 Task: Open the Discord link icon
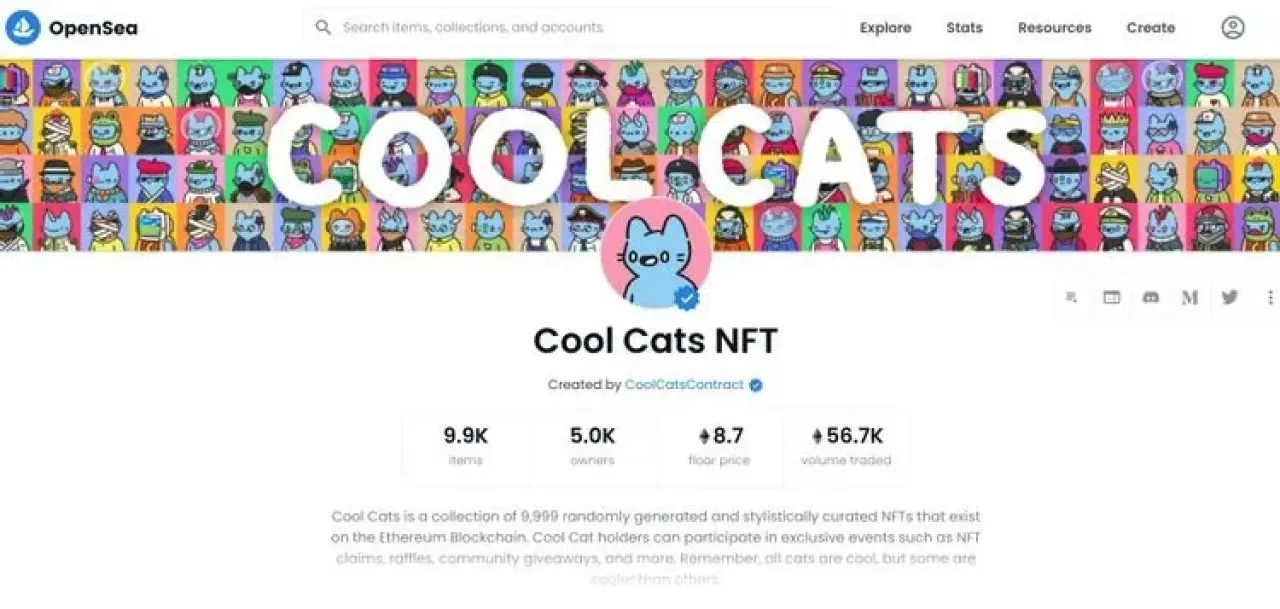[x=1150, y=297]
